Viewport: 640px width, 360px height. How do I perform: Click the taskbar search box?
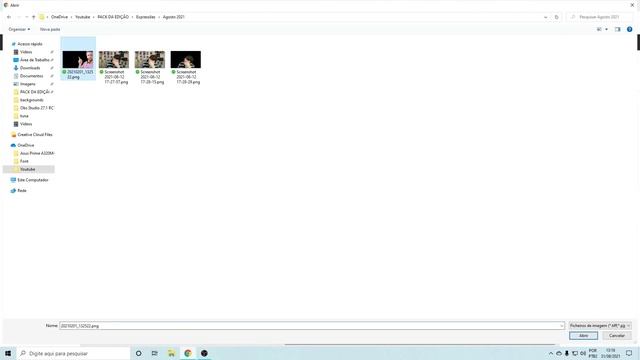coord(73,353)
